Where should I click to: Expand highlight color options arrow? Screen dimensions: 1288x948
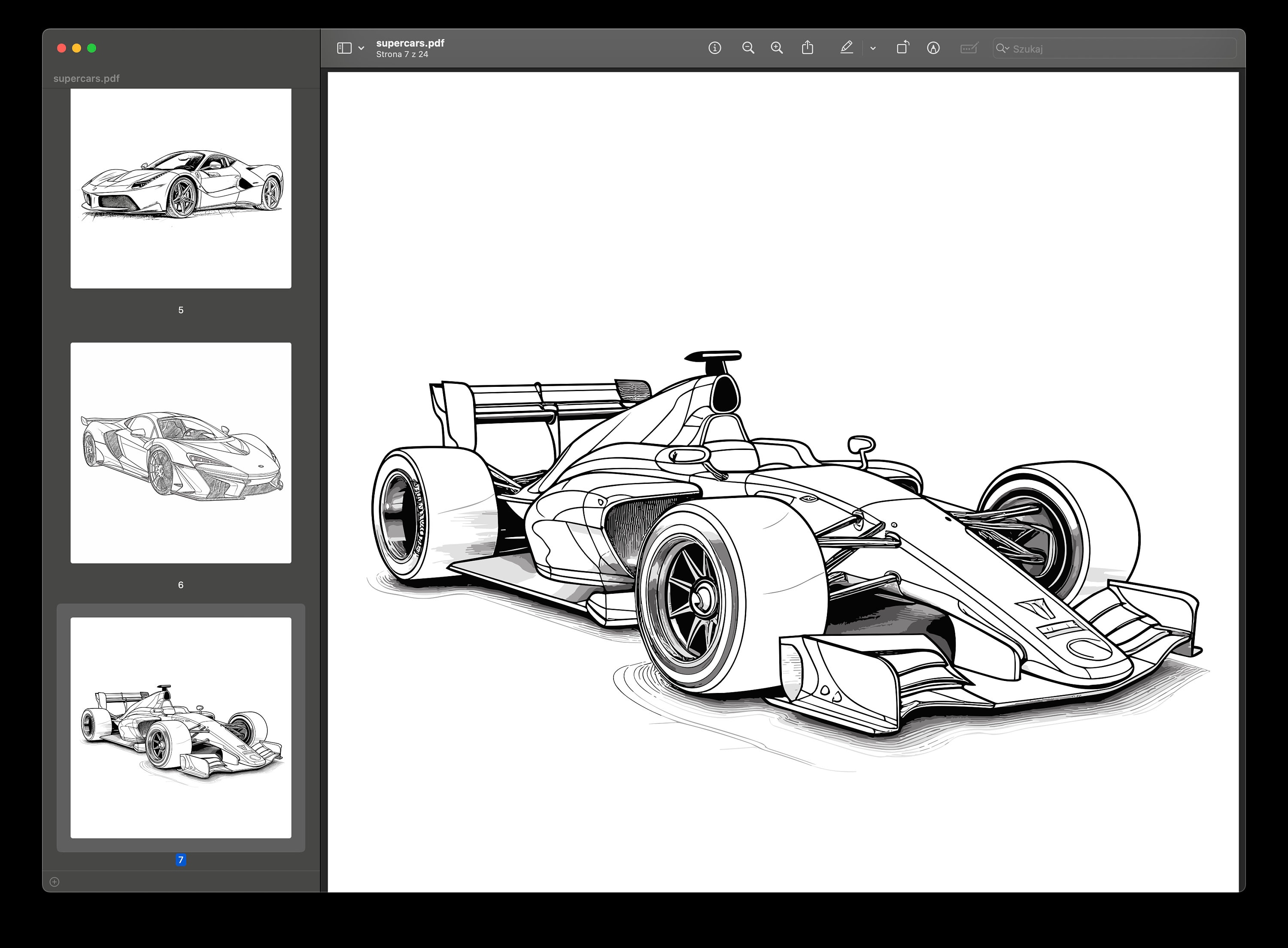tap(873, 49)
